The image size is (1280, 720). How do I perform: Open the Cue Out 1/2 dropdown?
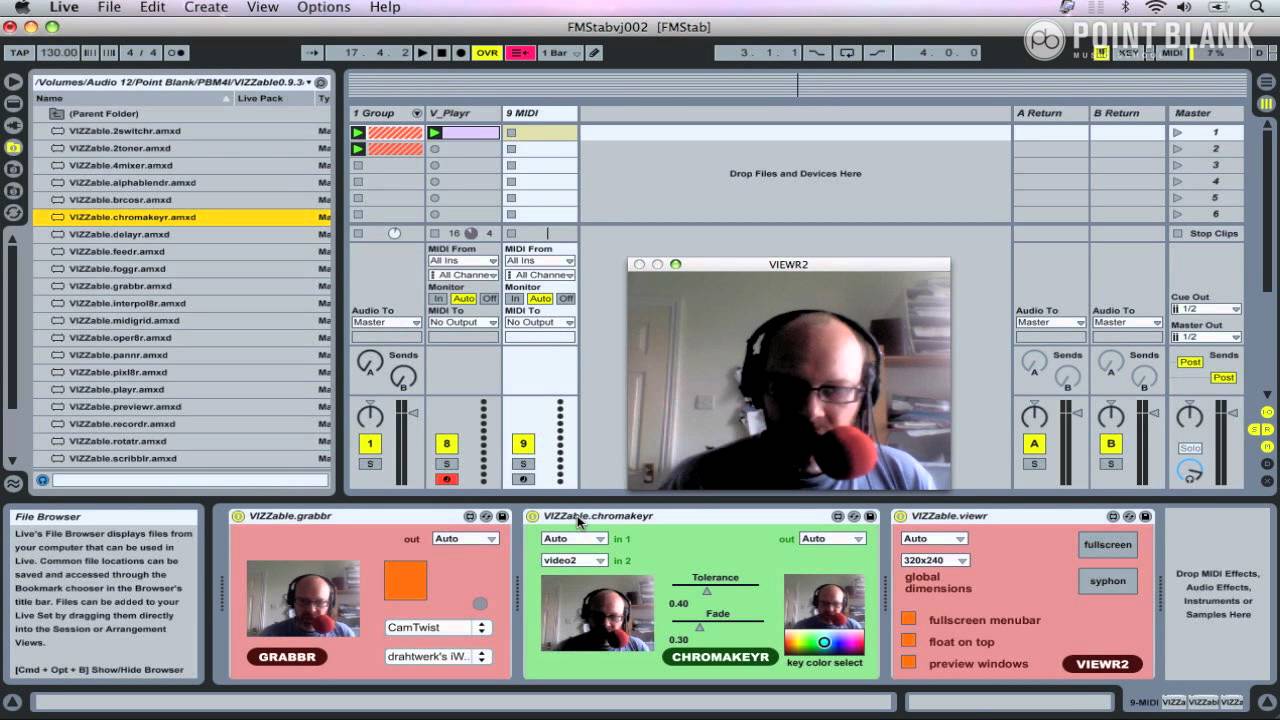[1206, 309]
